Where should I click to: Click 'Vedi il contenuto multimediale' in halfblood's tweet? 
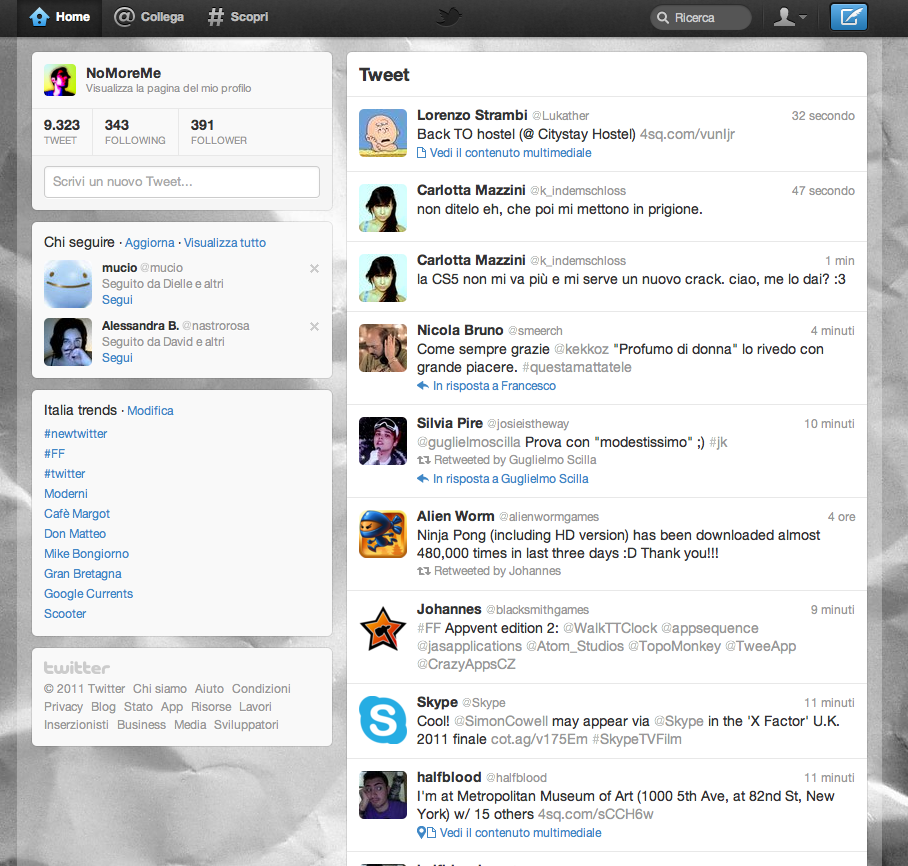click(520, 833)
